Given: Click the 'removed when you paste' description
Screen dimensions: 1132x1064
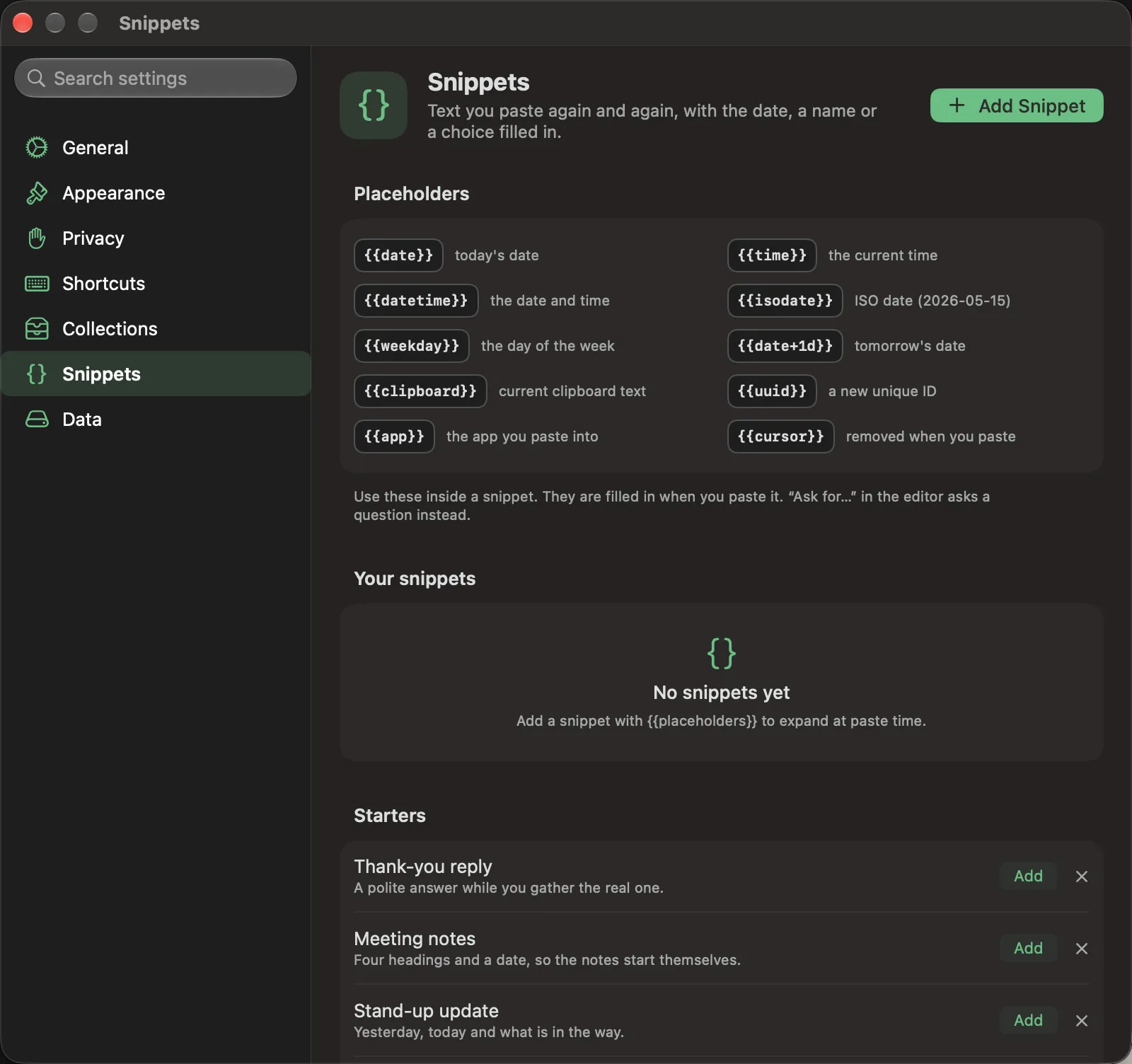Looking at the screenshot, I should pos(931,436).
